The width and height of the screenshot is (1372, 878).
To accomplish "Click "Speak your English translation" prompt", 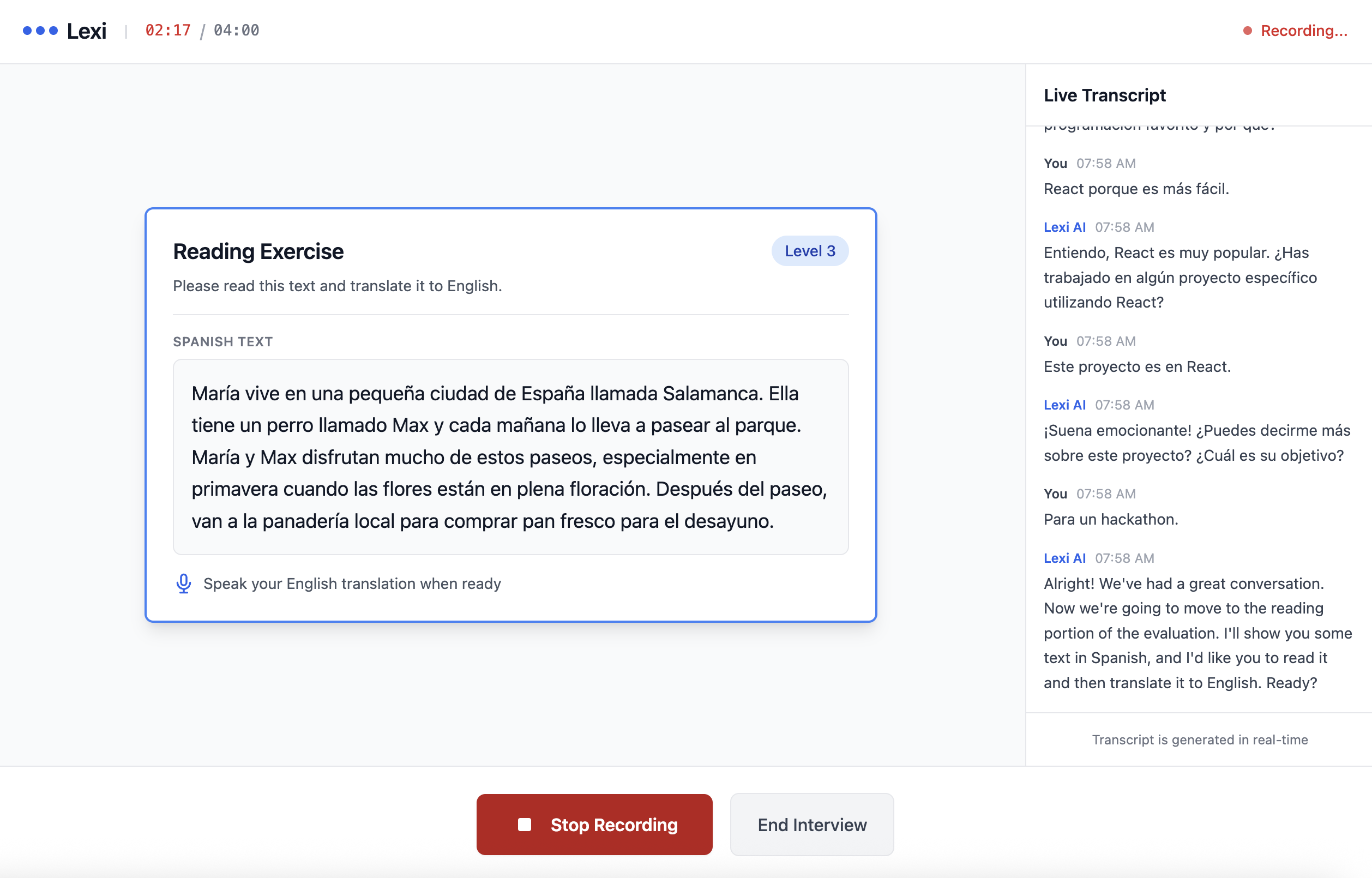I will point(352,584).
